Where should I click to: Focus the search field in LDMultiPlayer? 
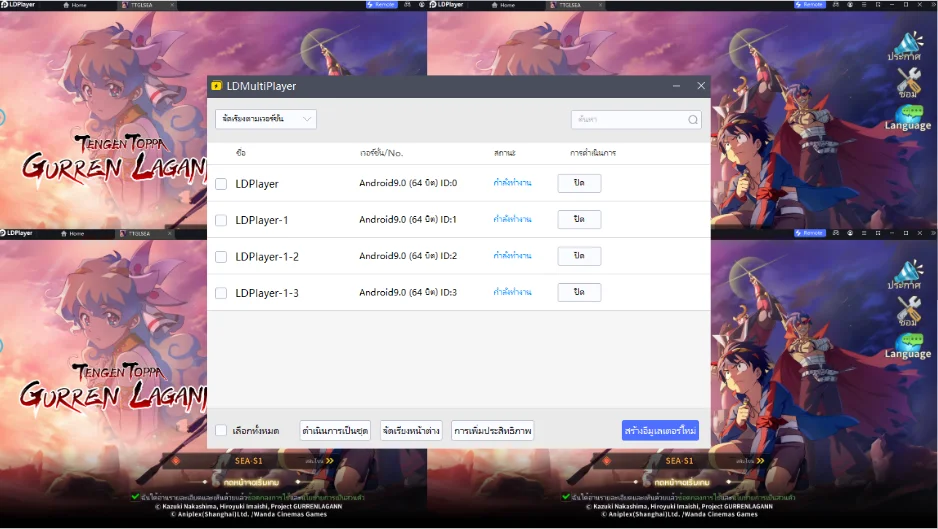[x=636, y=120]
